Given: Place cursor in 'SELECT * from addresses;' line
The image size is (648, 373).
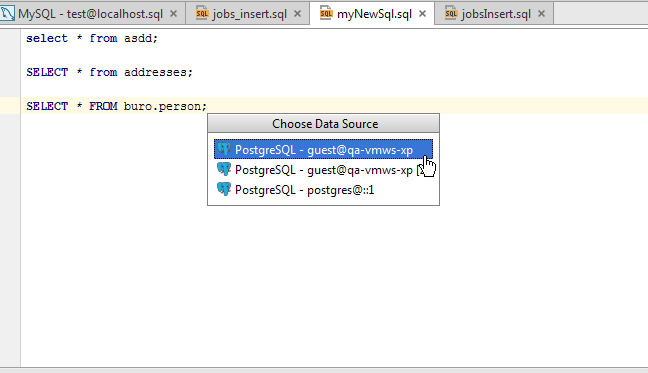Looking at the screenshot, I should 110,72.
